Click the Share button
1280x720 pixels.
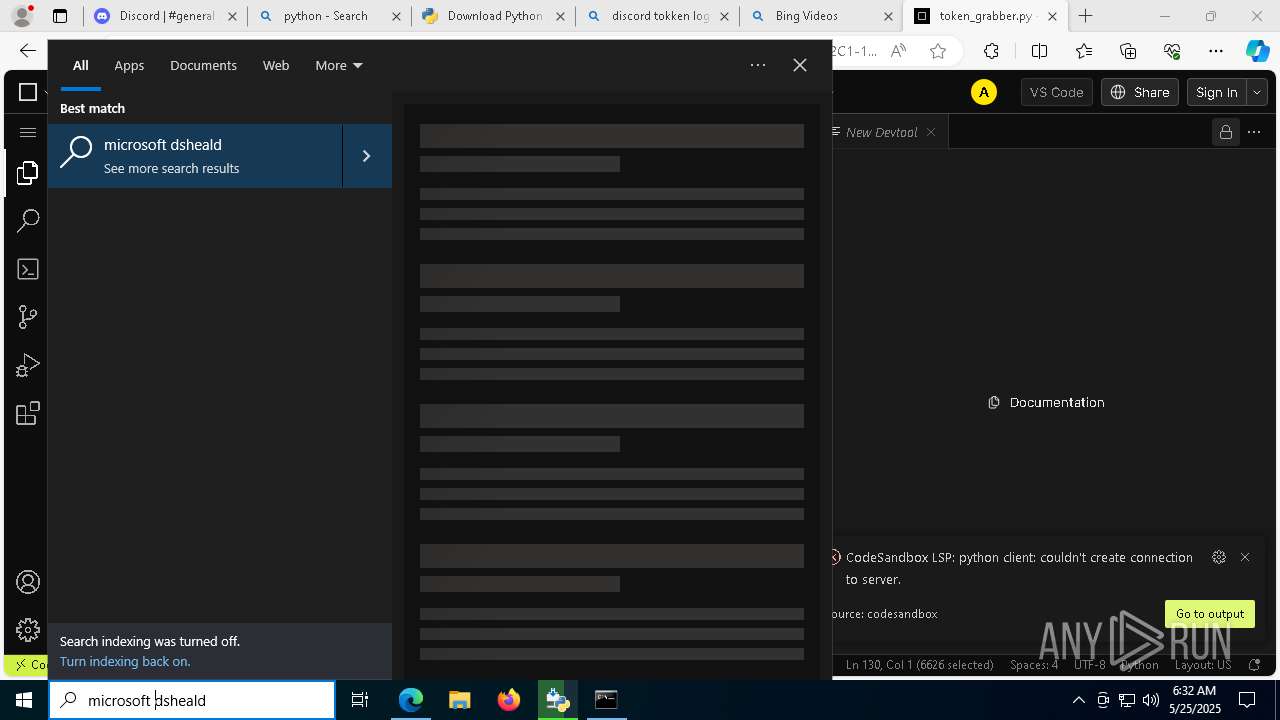click(1139, 92)
